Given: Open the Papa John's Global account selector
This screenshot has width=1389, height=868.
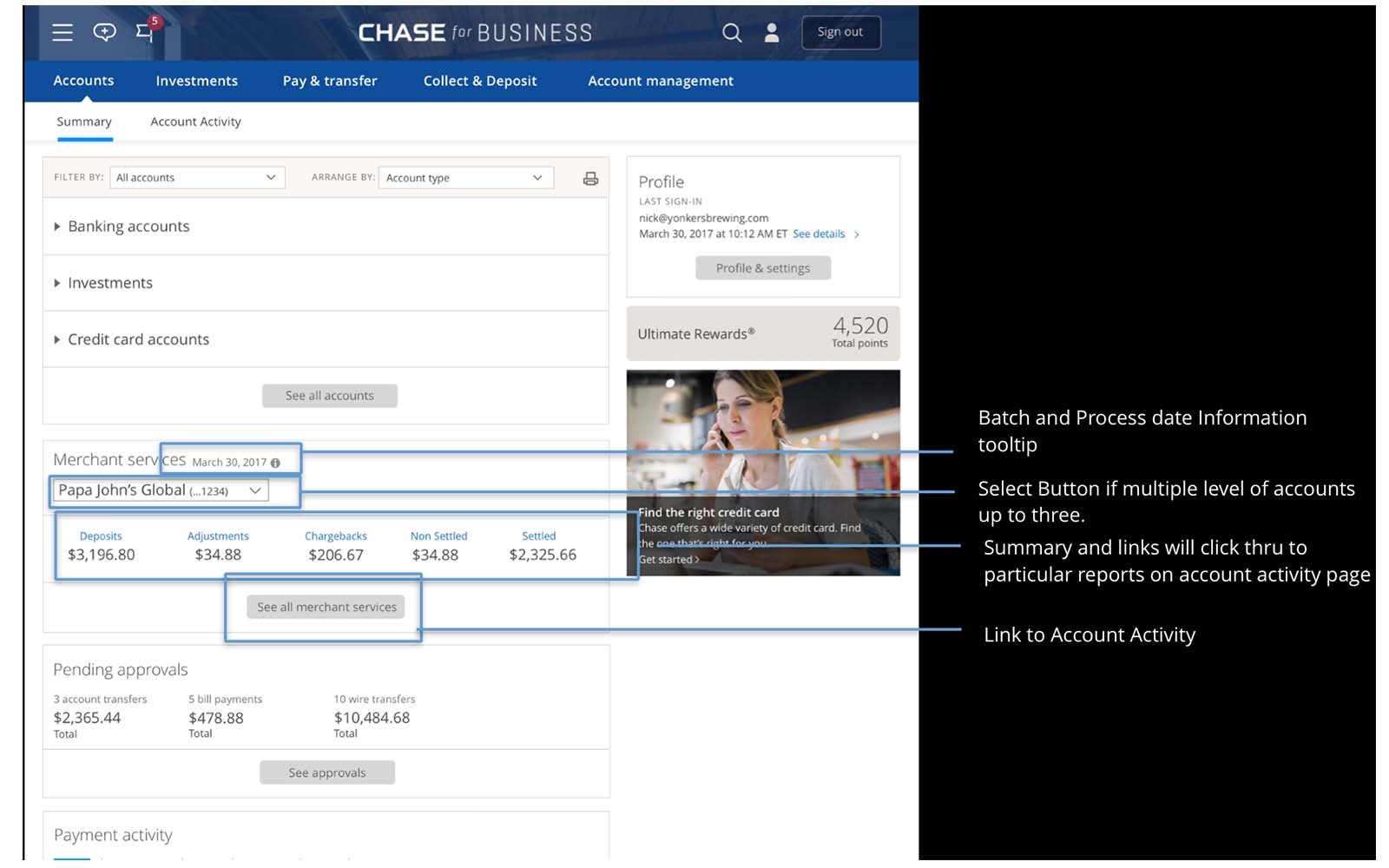Looking at the screenshot, I should coord(161,490).
